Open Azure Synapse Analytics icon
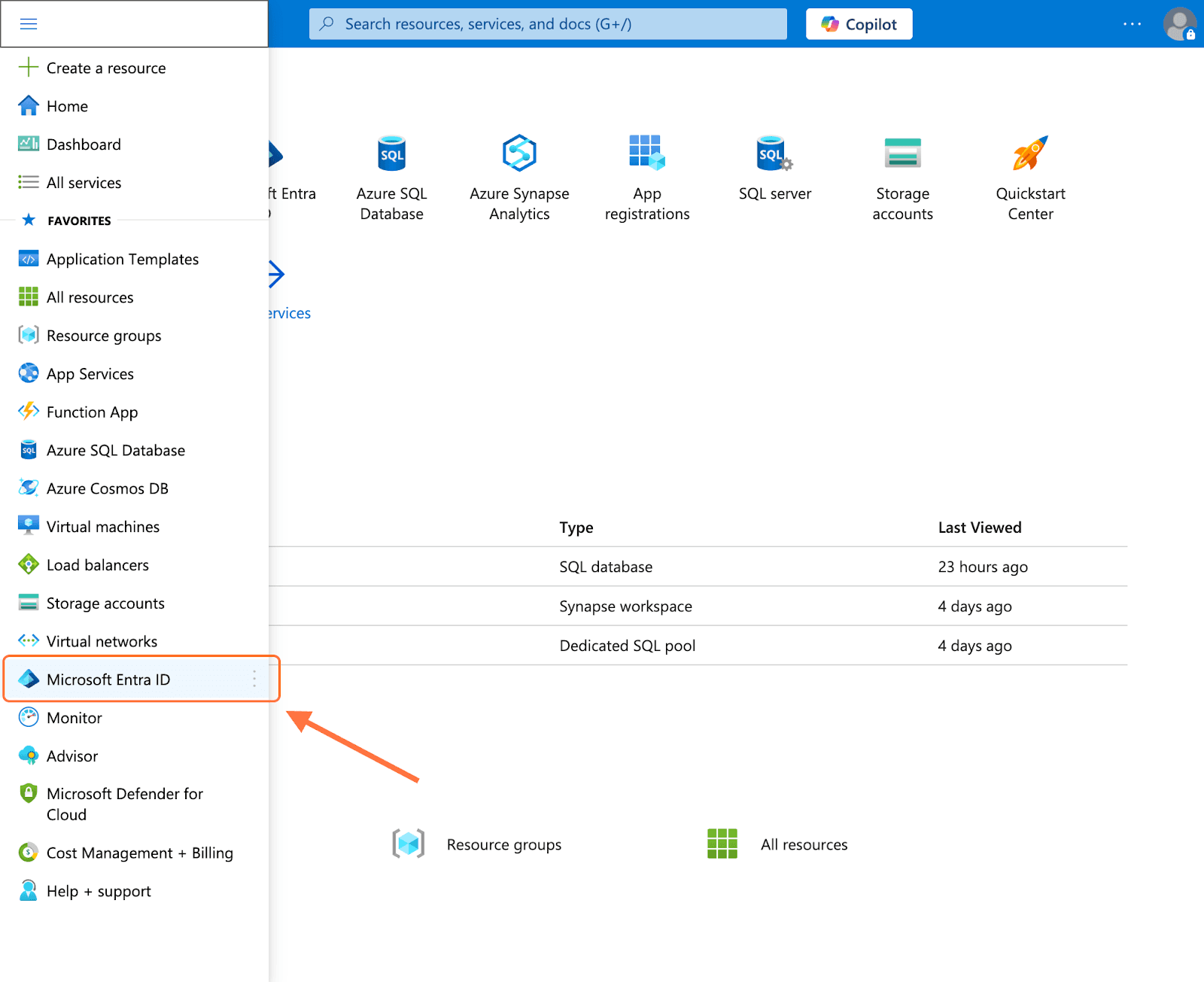 519,154
